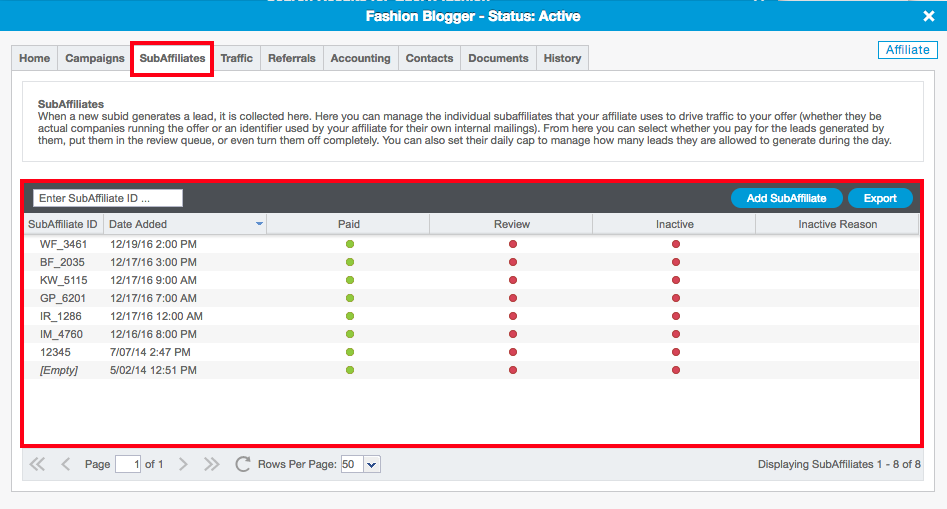Select the IR_1286 subaffiliate ID
This screenshot has height=509, width=947.
pos(60,316)
